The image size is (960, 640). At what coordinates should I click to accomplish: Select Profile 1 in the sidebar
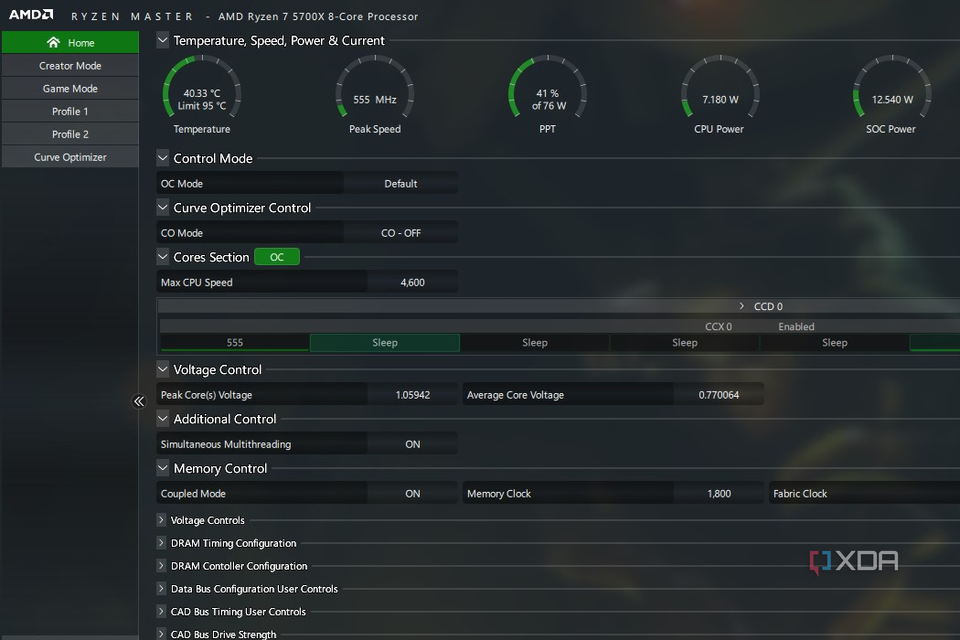coord(70,111)
